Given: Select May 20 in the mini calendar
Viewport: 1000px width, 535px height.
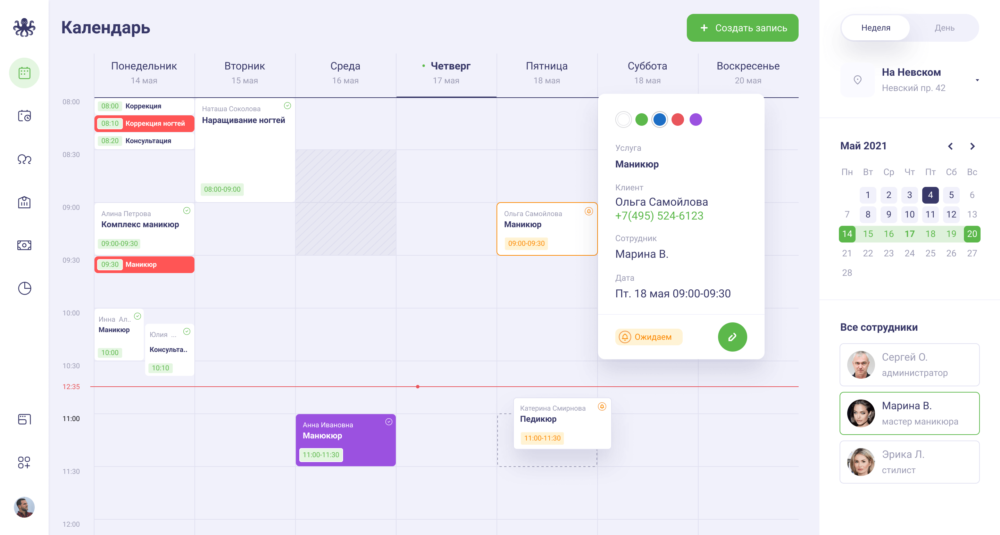Looking at the screenshot, I should [x=972, y=234].
